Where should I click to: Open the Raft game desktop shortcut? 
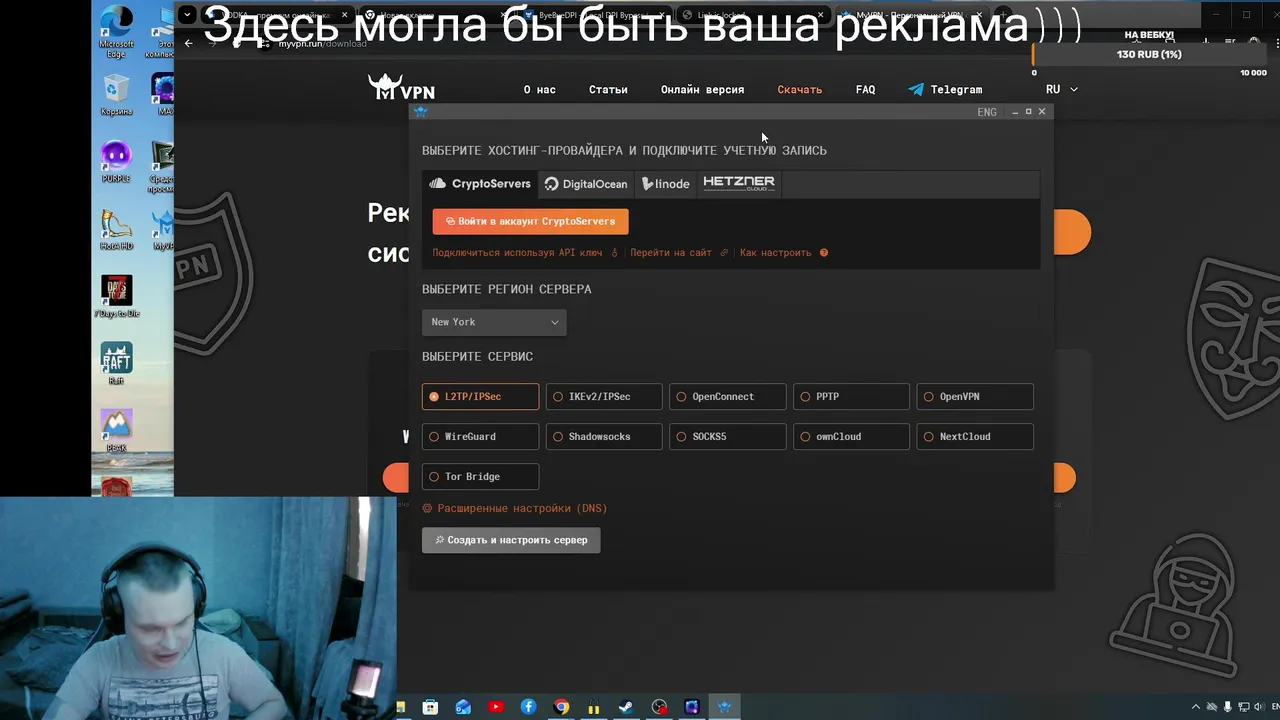tap(116, 364)
